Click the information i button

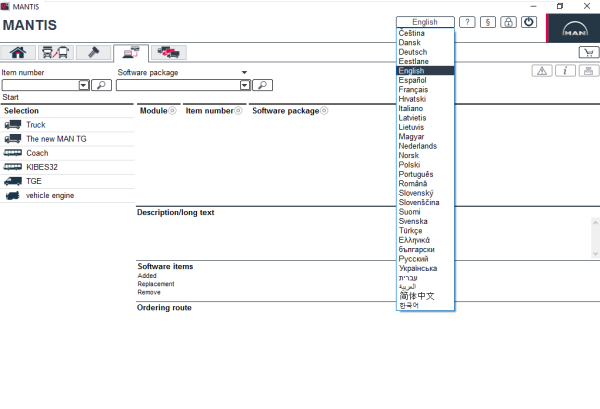[x=565, y=71]
